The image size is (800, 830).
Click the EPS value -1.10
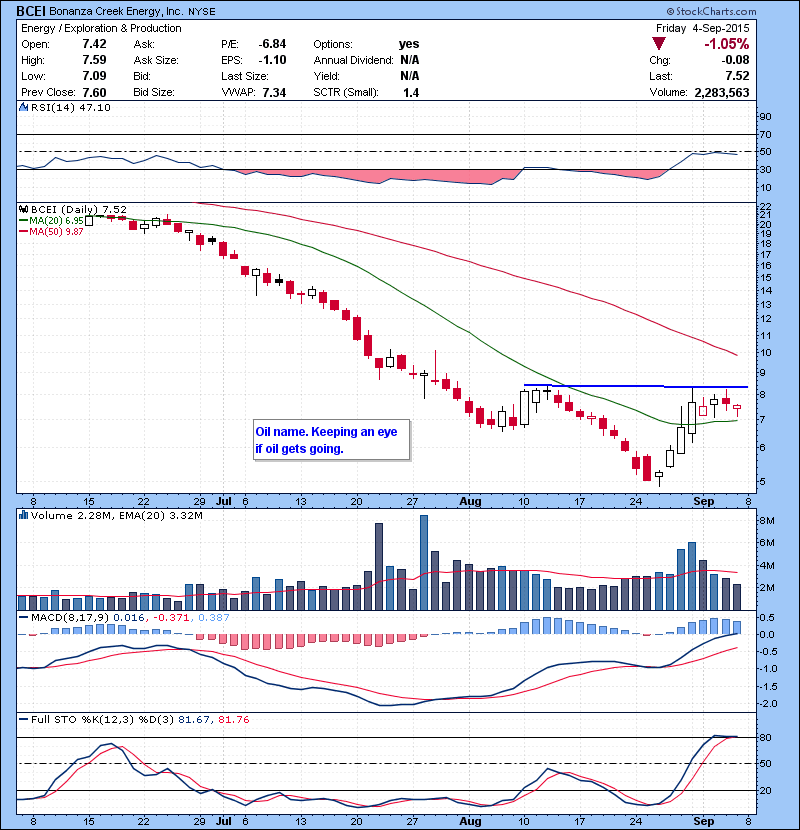pos(272,60)
